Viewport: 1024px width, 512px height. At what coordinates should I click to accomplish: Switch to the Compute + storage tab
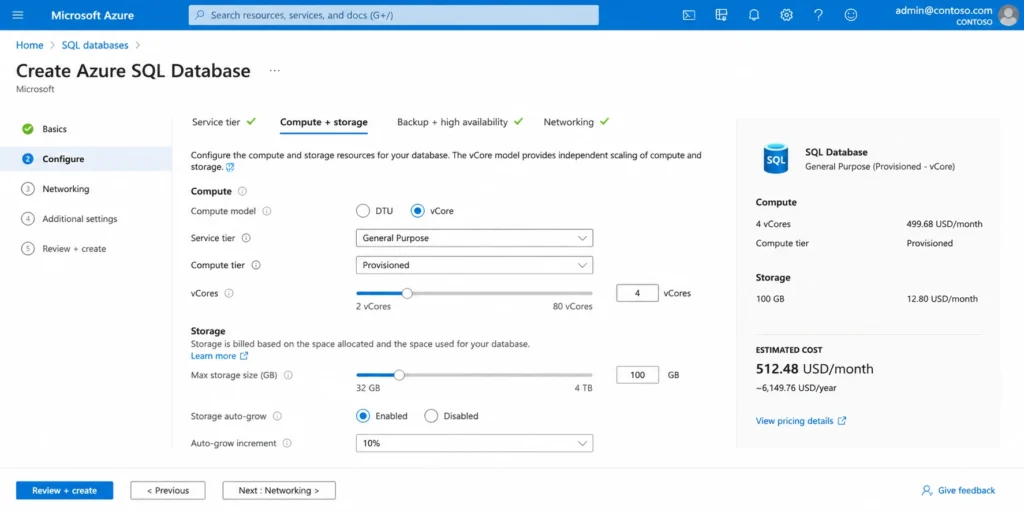point(324,122)
